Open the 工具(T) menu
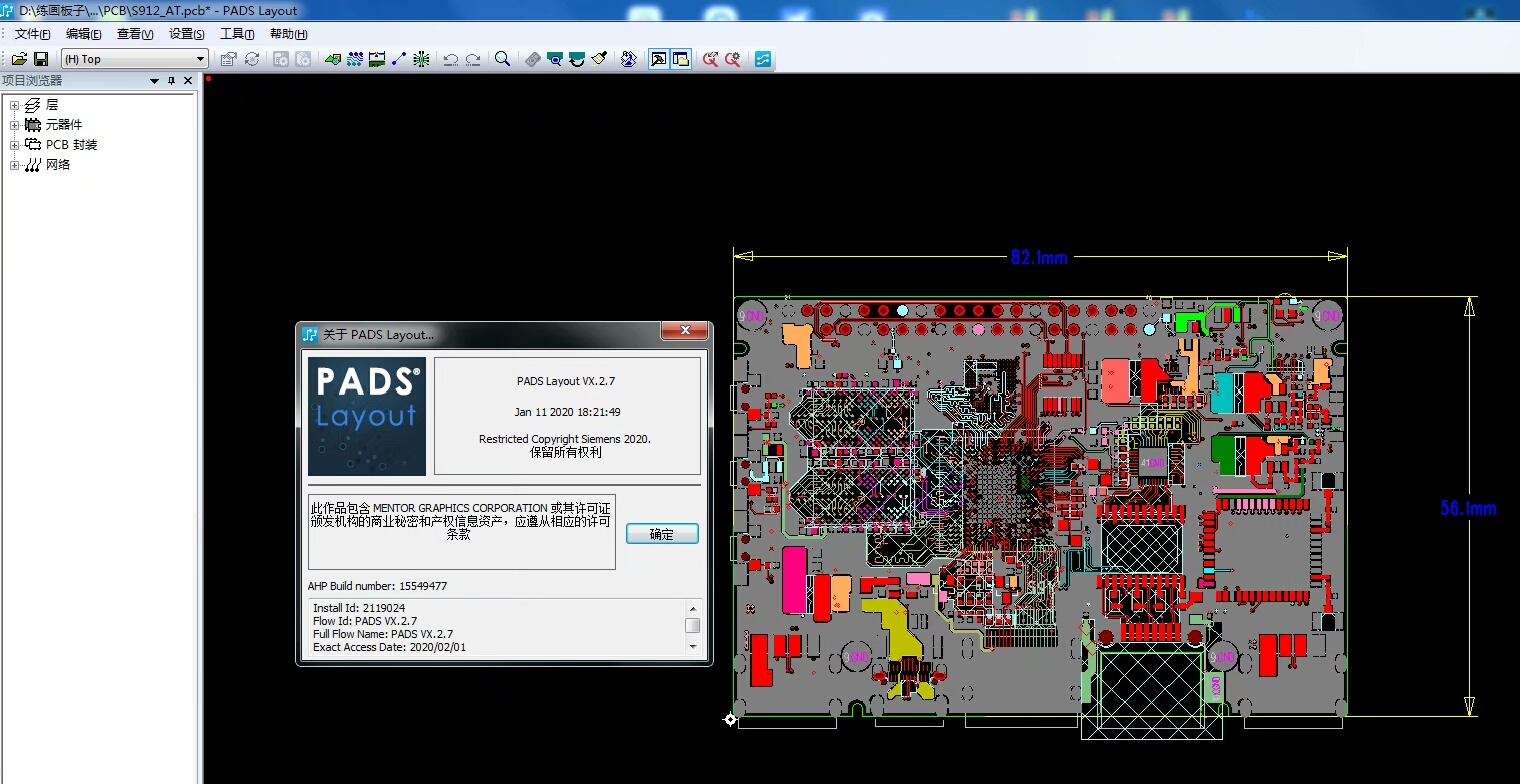The height and width of the screenshot is (784, 1520). click(237, 34)
